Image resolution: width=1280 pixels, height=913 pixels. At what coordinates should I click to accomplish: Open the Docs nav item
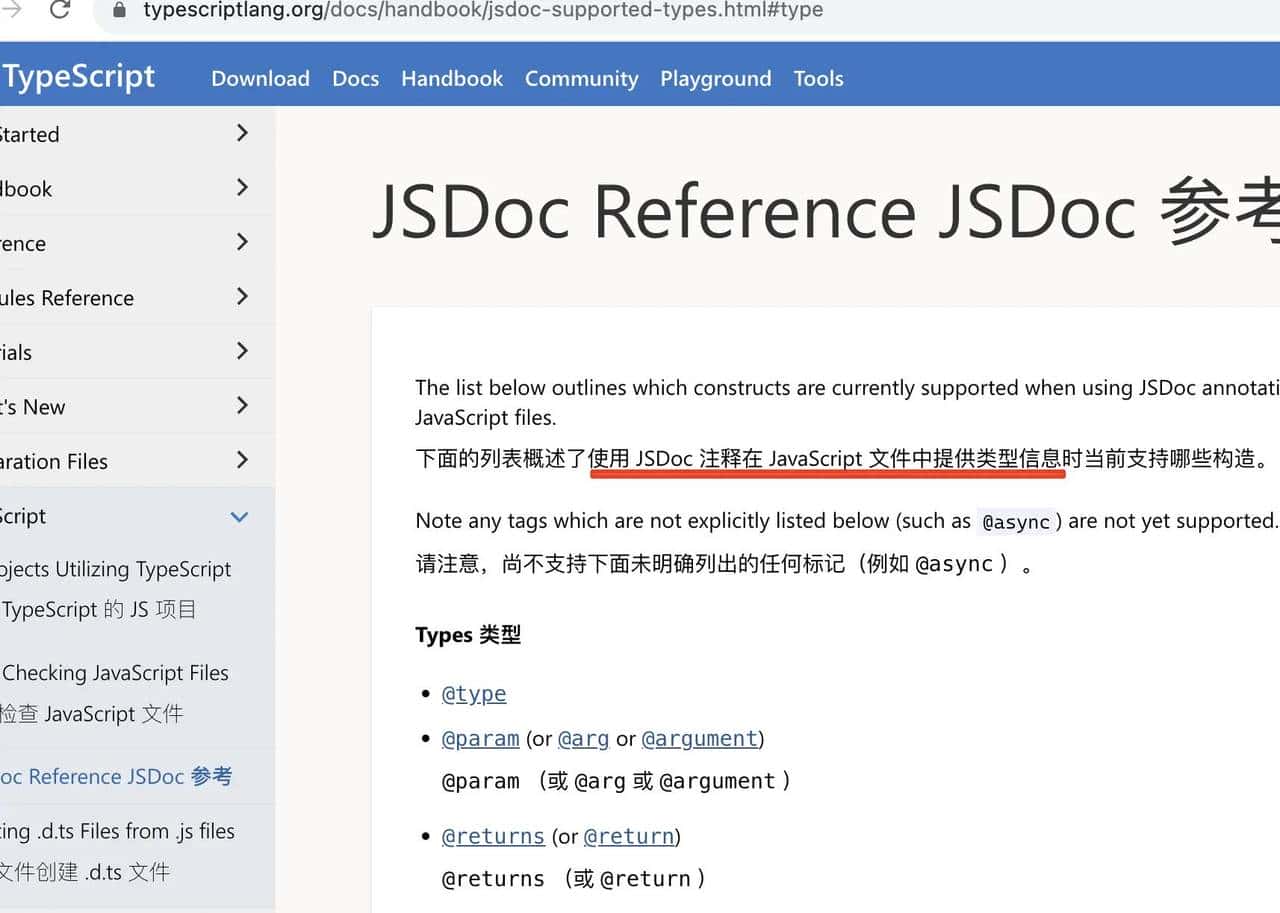point(355,78)
